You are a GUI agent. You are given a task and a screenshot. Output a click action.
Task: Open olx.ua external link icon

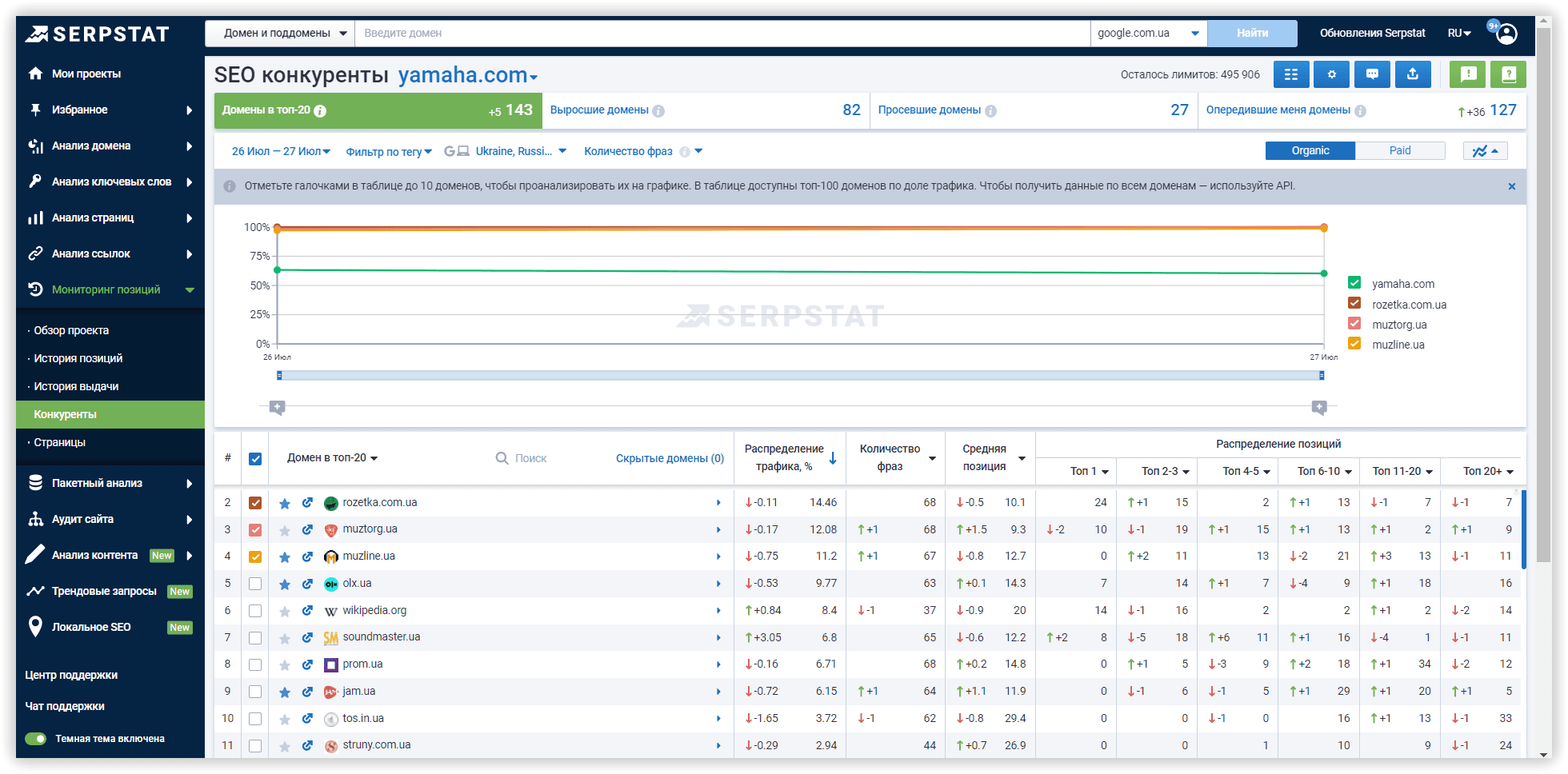[307, 584]
